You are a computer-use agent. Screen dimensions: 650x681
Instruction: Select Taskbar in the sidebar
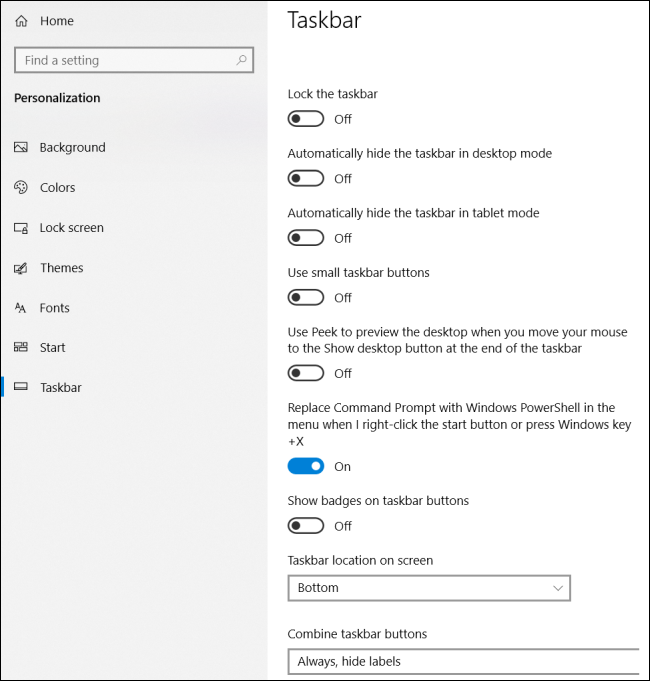60,388
